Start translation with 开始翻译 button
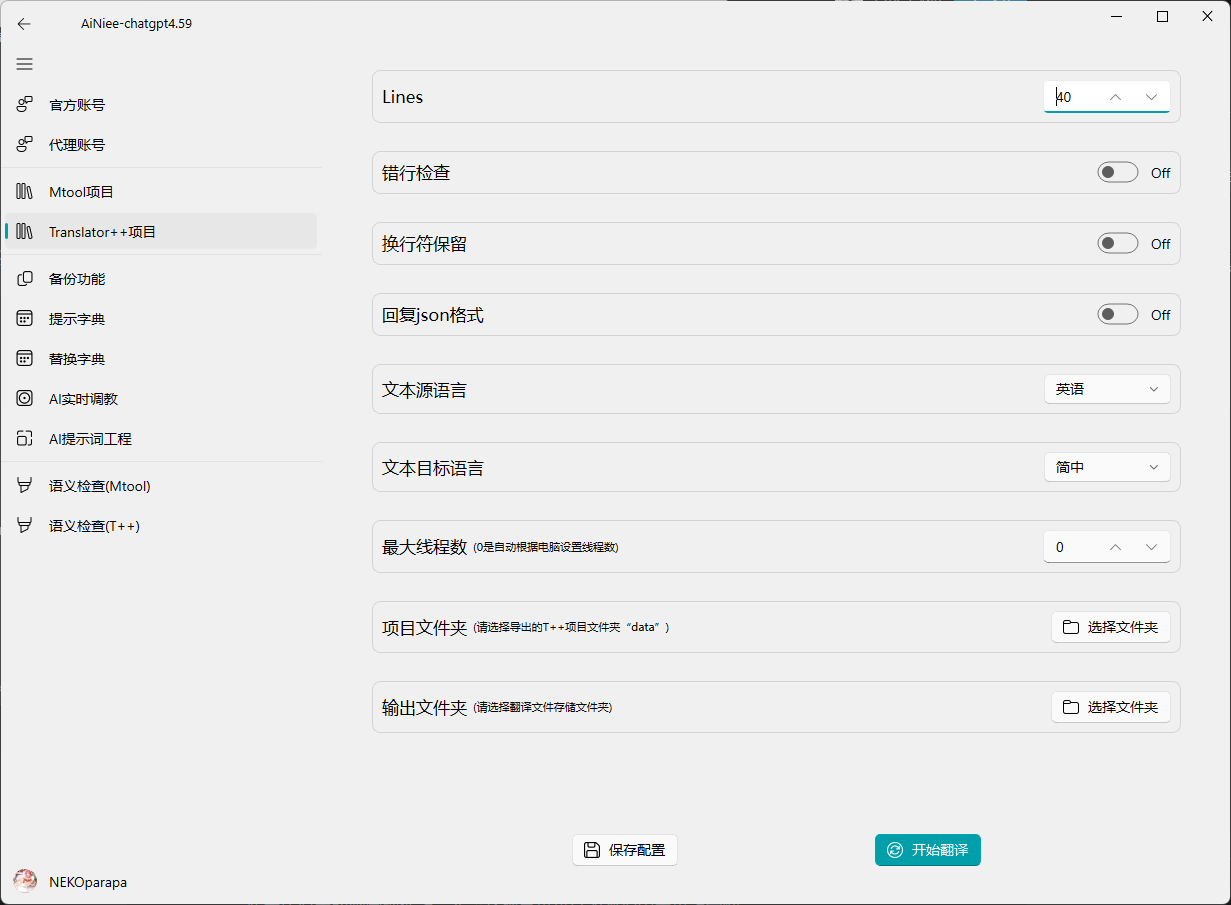The width and height of the screenshot is (1231, 905). pos(928,850)
